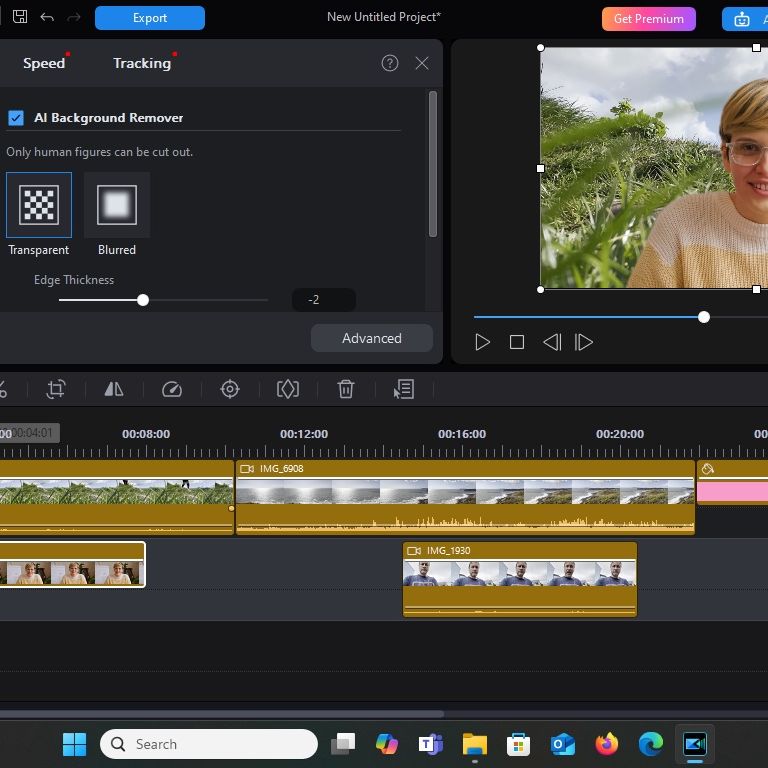Open Copilot from the taskbar

pyautogui.click(x=387, y=744)
